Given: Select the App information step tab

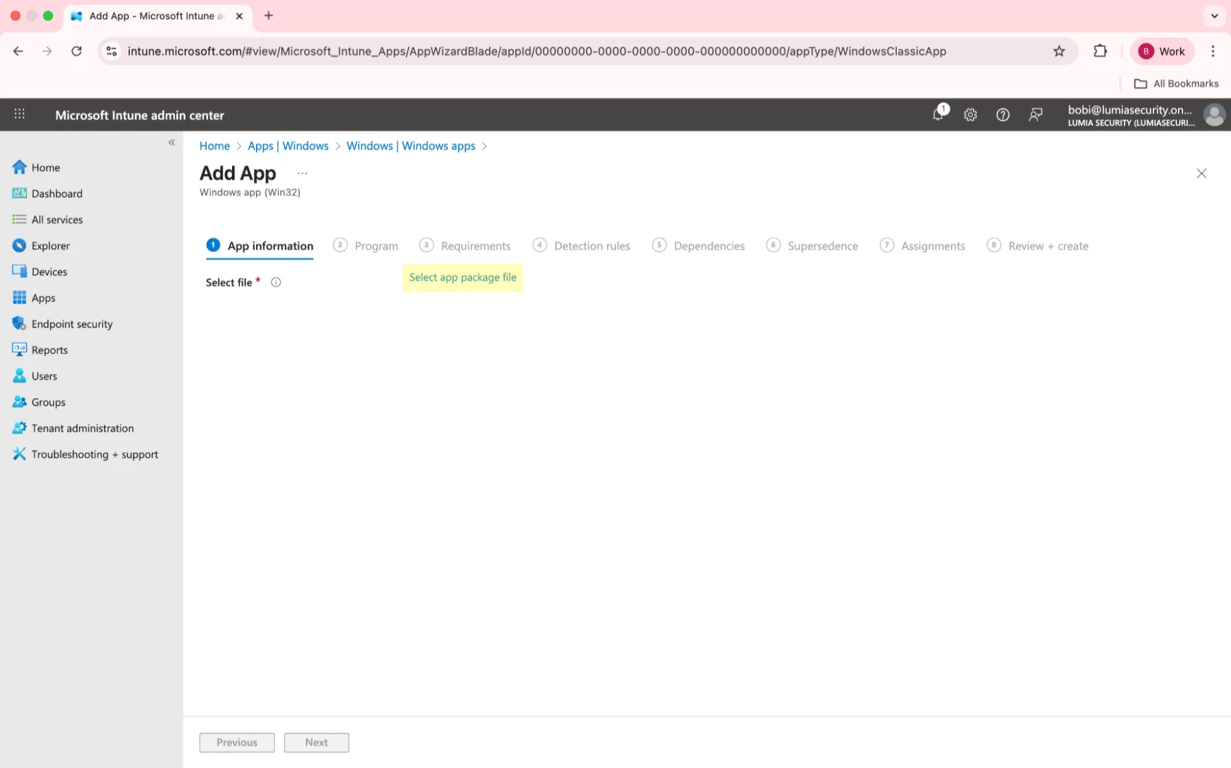Looking at the screenshot, I should coord(260,245).
